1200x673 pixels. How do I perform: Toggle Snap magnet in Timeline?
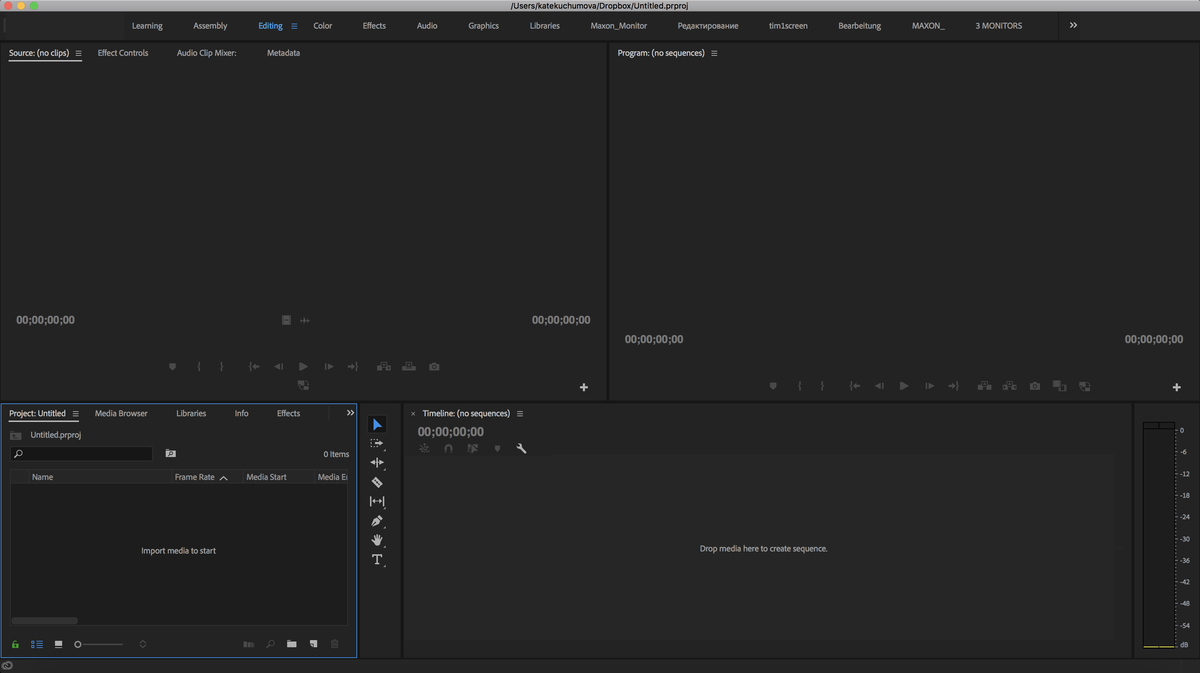(x=448, y=449)
